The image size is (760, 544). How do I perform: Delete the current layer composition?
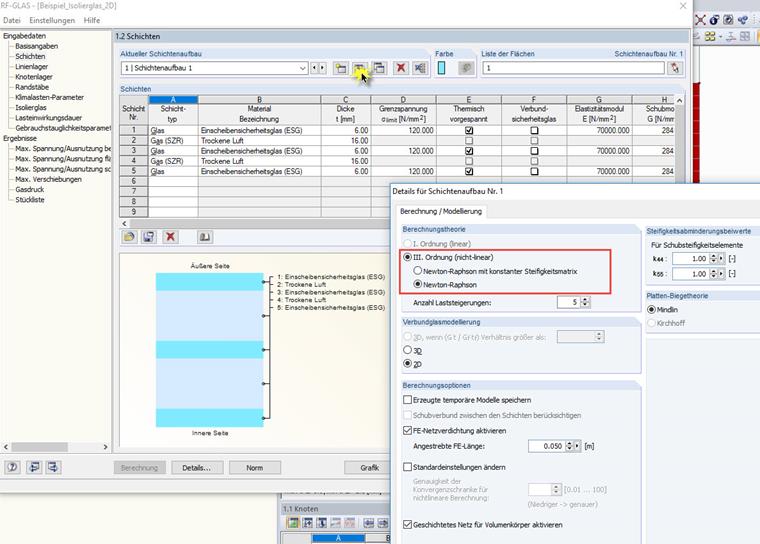pyautogui.click(x=400, y=68)
